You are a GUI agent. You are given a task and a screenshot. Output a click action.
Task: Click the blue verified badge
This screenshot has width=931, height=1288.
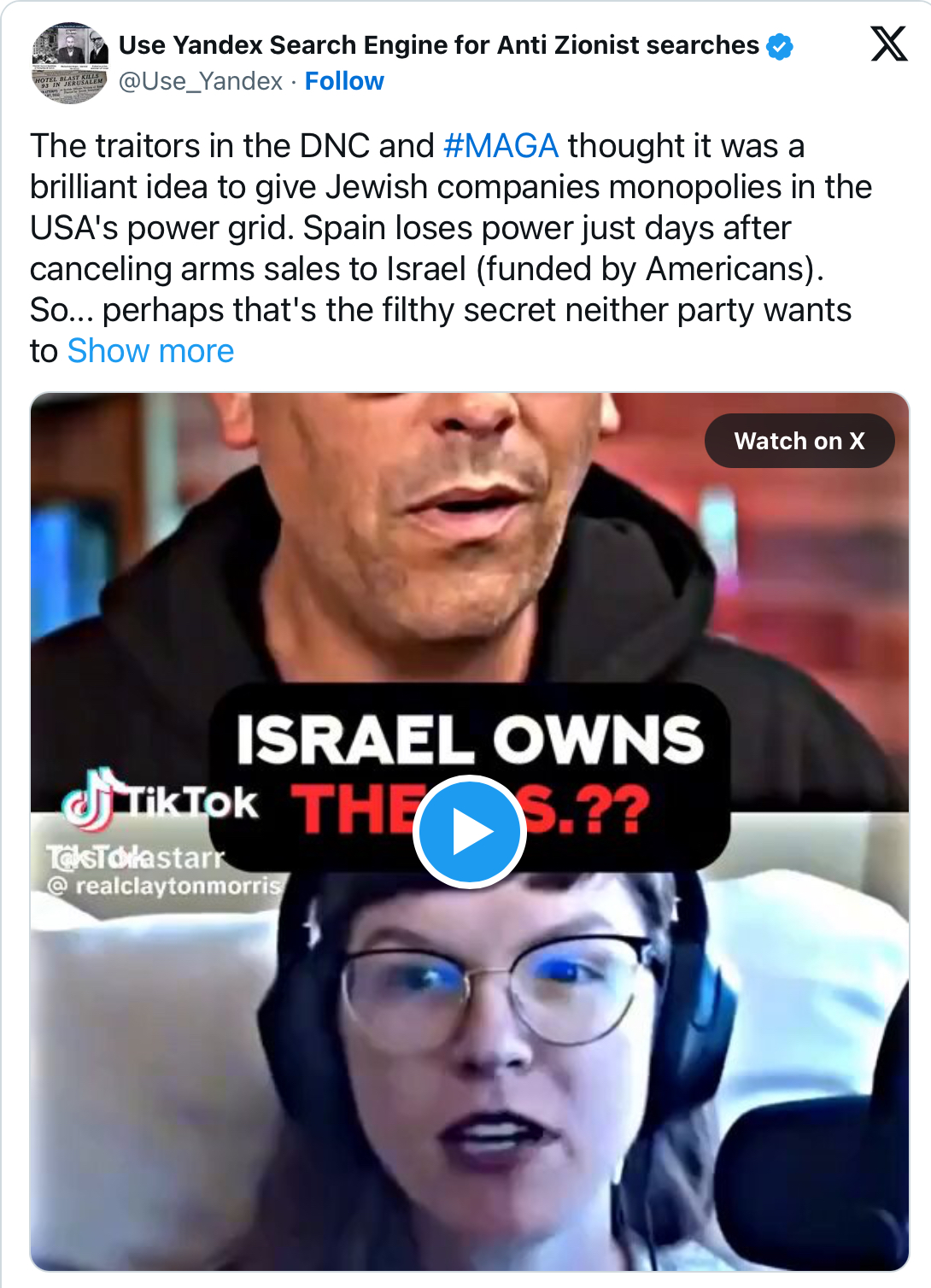pyautogui.click(x=780, y=46)
